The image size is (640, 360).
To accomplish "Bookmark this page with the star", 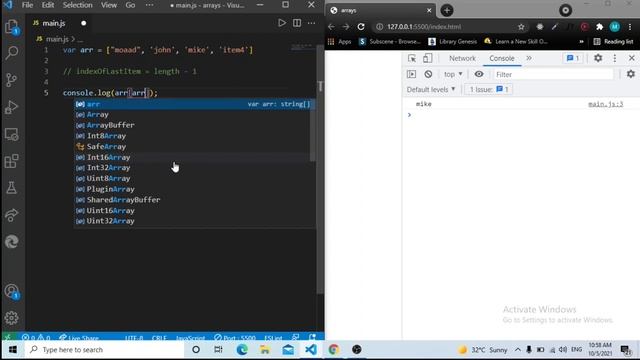I will coord(521,27).
